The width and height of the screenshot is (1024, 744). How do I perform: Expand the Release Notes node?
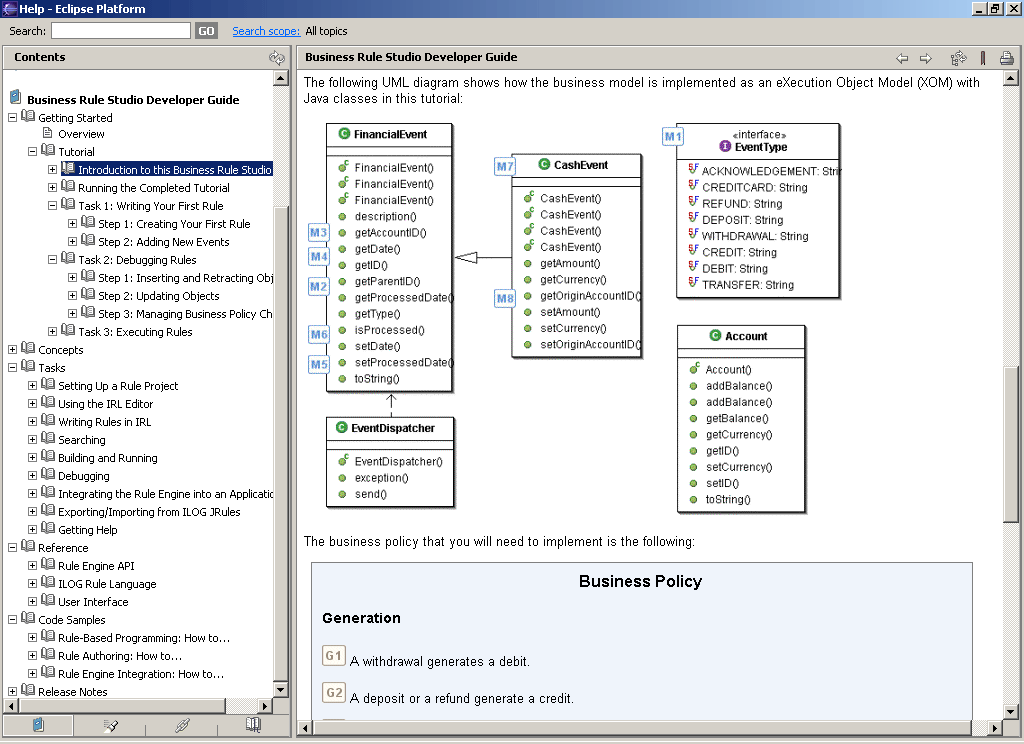tap(12, 691)
